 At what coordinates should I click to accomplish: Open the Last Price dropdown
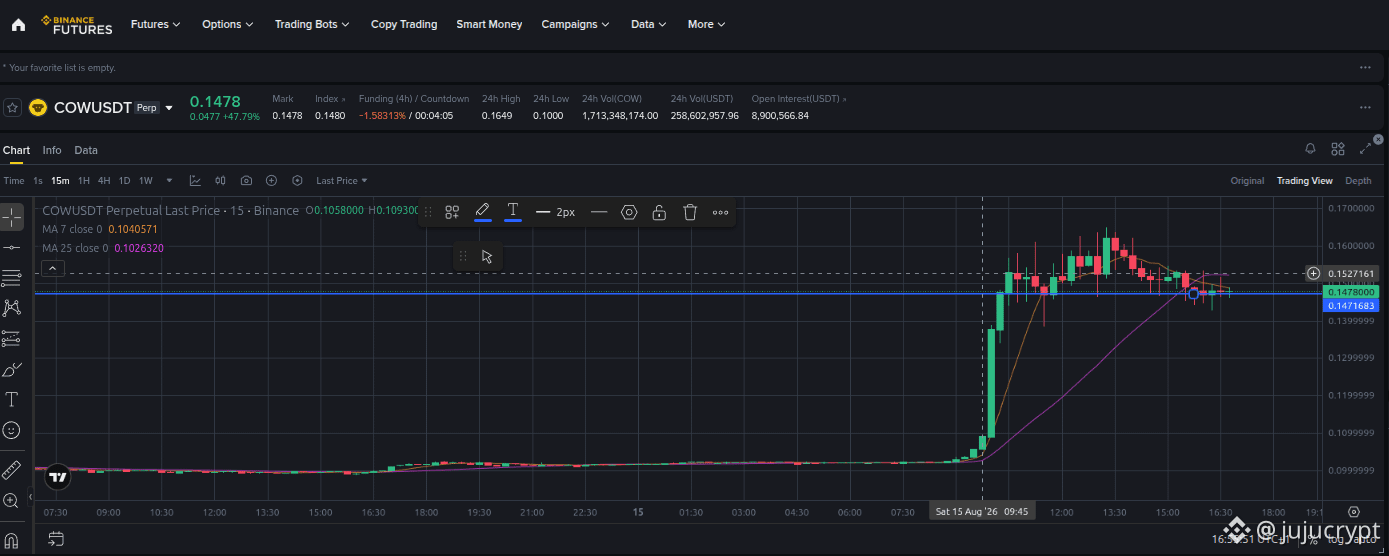pyautogui.click(x=342, y=181)
